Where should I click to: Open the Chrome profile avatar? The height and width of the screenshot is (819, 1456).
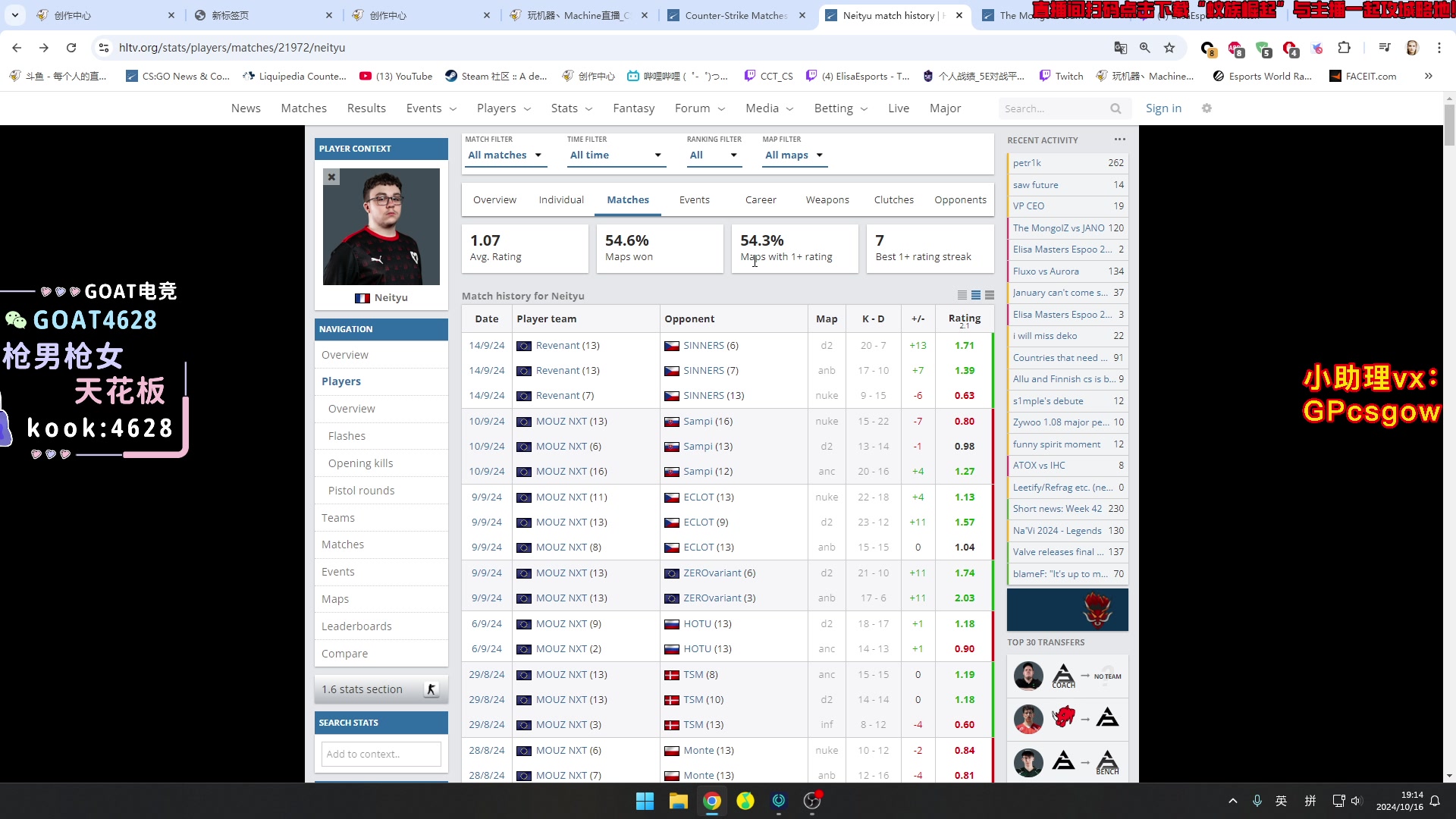(1412, 48)
